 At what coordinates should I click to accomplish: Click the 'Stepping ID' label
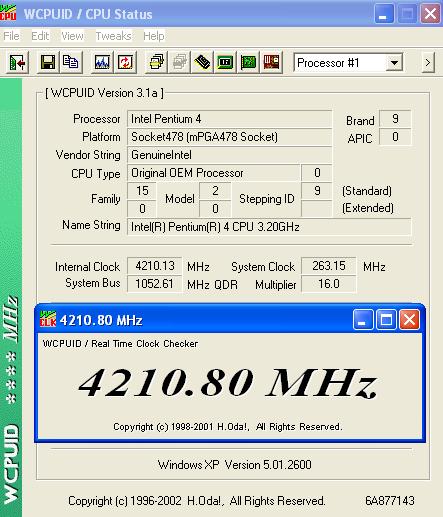coord(267,199)
